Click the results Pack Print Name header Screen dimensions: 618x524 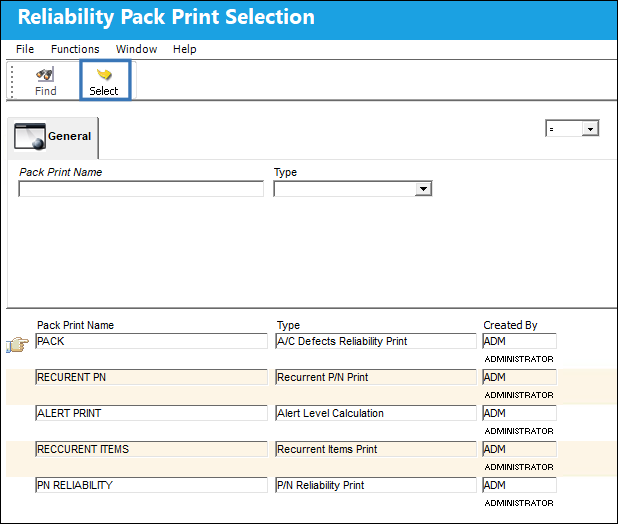(x=75, y=325)
